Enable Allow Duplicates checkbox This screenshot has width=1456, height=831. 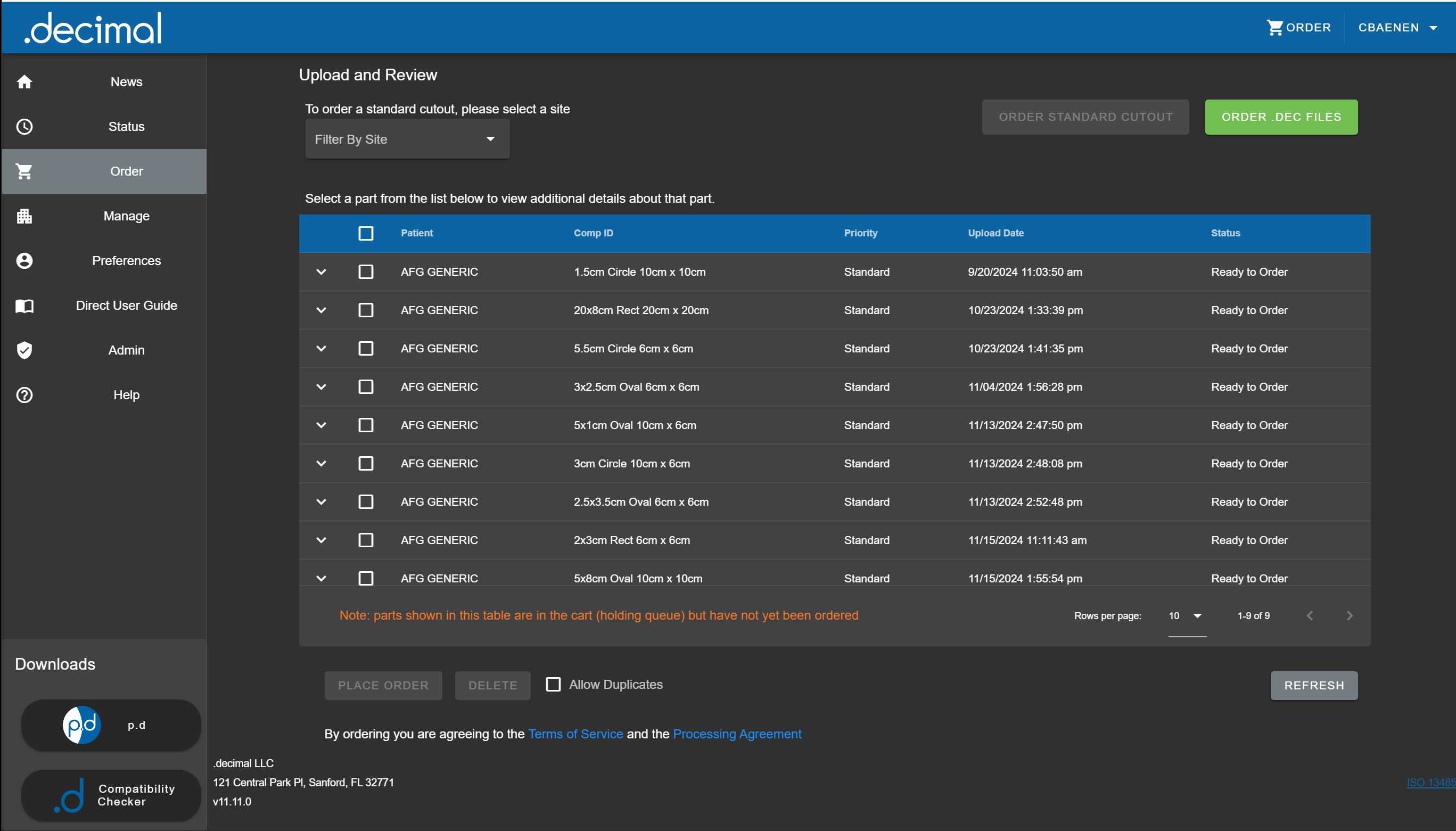[553, 684]
